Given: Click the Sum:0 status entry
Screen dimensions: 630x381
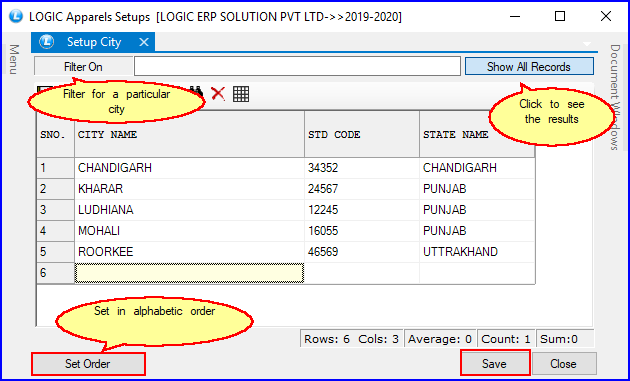Looking at the screenshot, I should pyautogui.click(x=565, y=339).
